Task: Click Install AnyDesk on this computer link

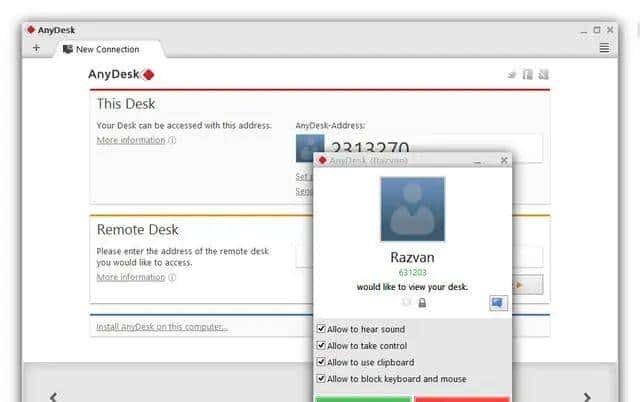Action: (x=162, y=327)
